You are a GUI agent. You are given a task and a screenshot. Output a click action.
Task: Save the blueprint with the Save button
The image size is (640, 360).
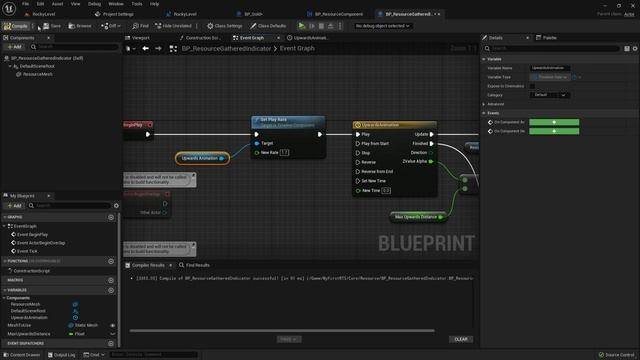(52, 26)
